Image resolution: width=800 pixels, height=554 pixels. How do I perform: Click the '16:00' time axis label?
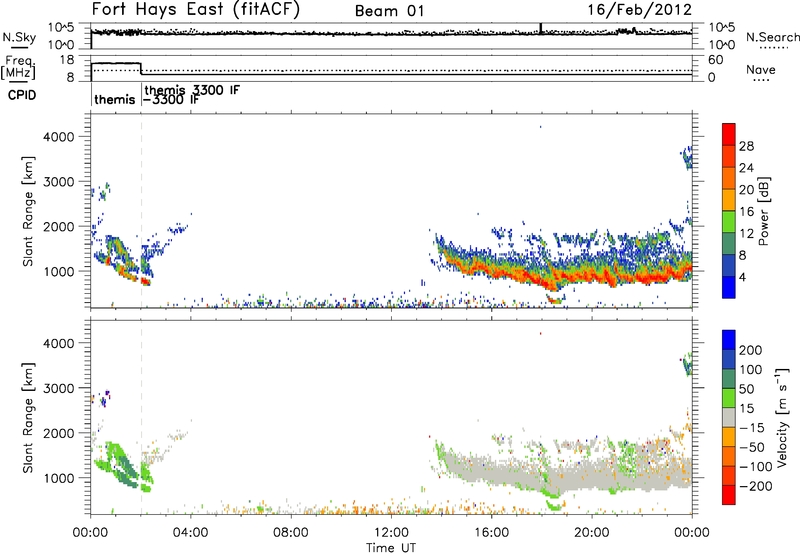491,533
